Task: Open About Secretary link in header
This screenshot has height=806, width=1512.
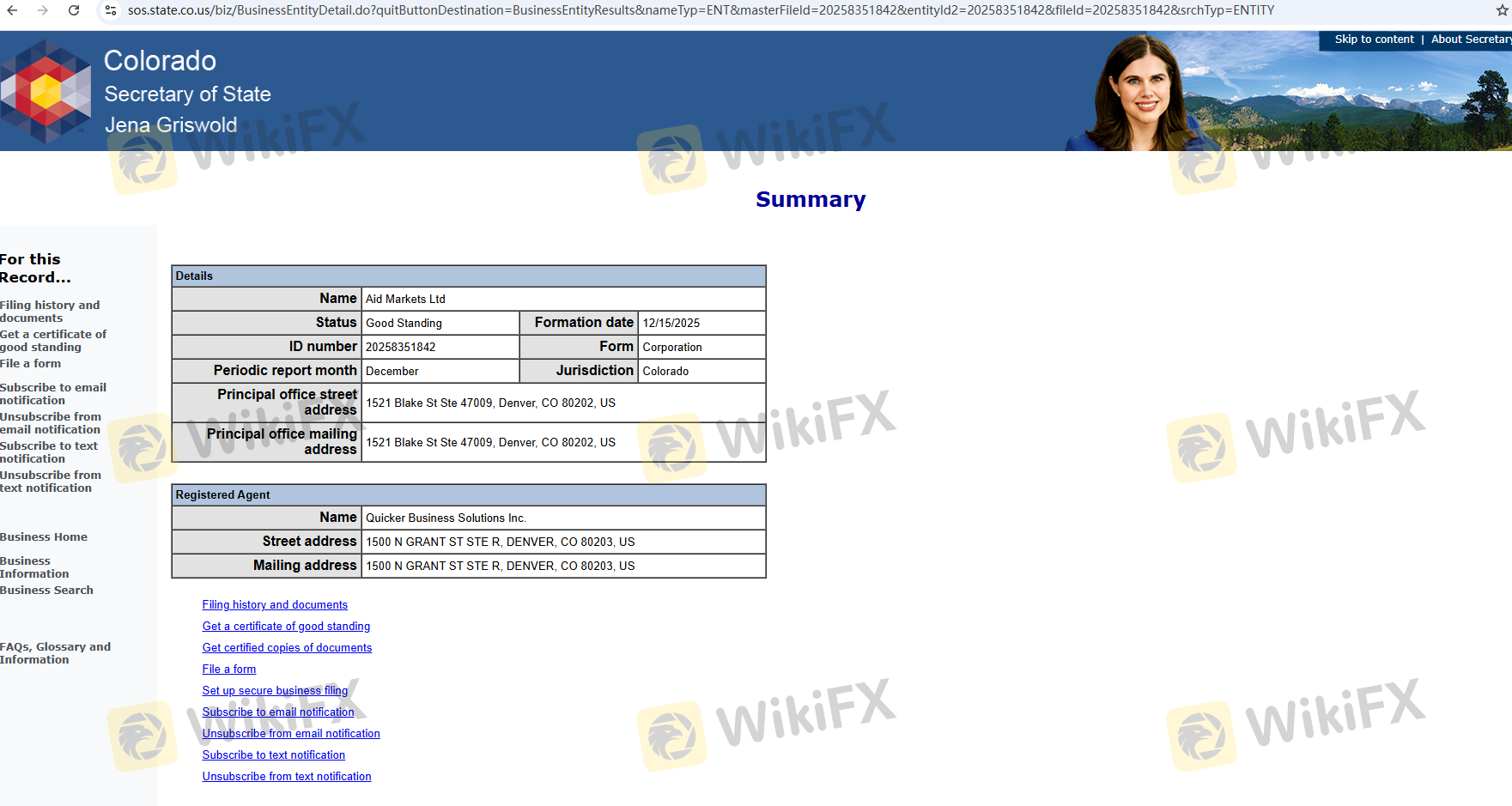Action: tap(1470, 39)
